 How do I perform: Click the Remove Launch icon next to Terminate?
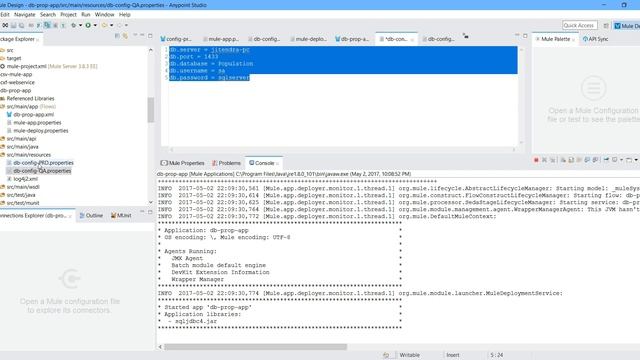544,160
